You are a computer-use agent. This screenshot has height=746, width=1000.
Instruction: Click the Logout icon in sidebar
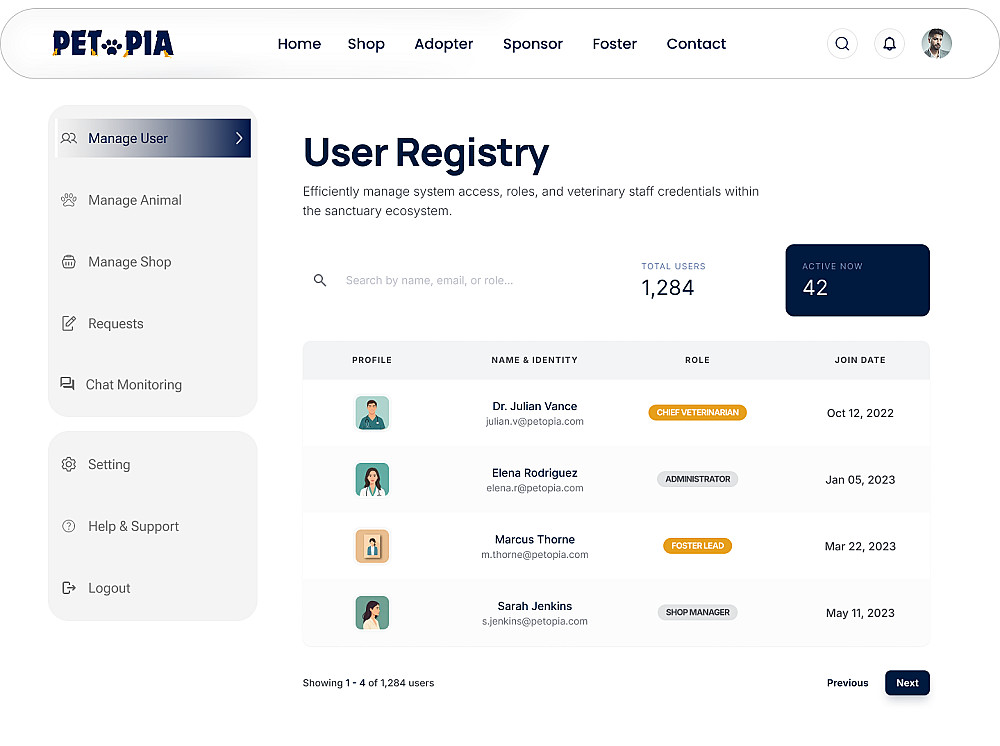[69, 588]
